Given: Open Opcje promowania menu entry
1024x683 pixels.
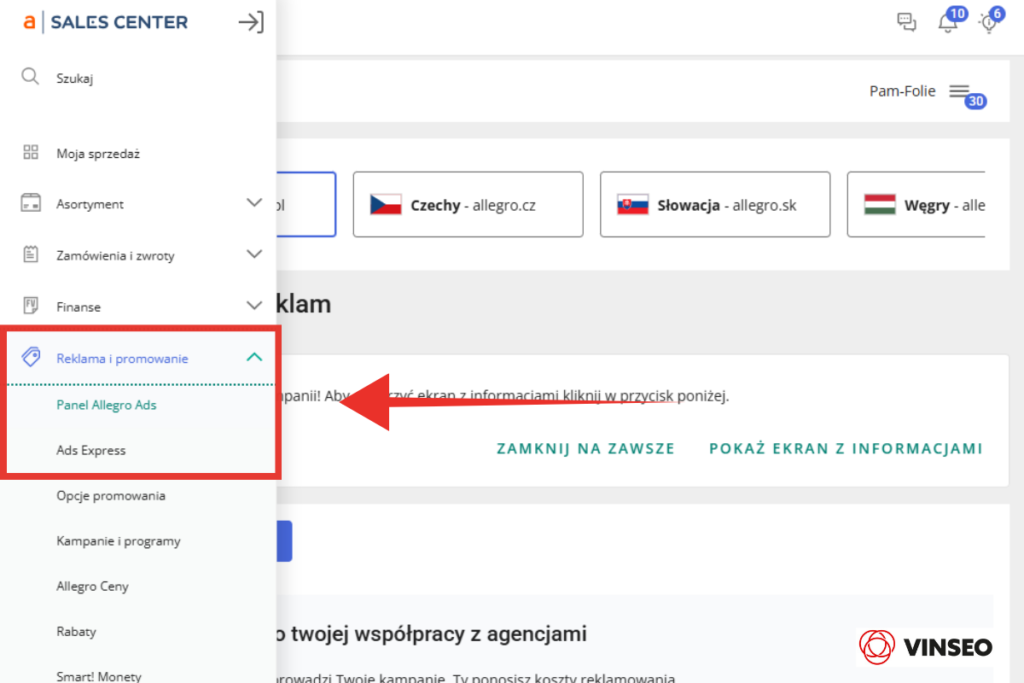Looking at the screenshot, I should [110, 496].
